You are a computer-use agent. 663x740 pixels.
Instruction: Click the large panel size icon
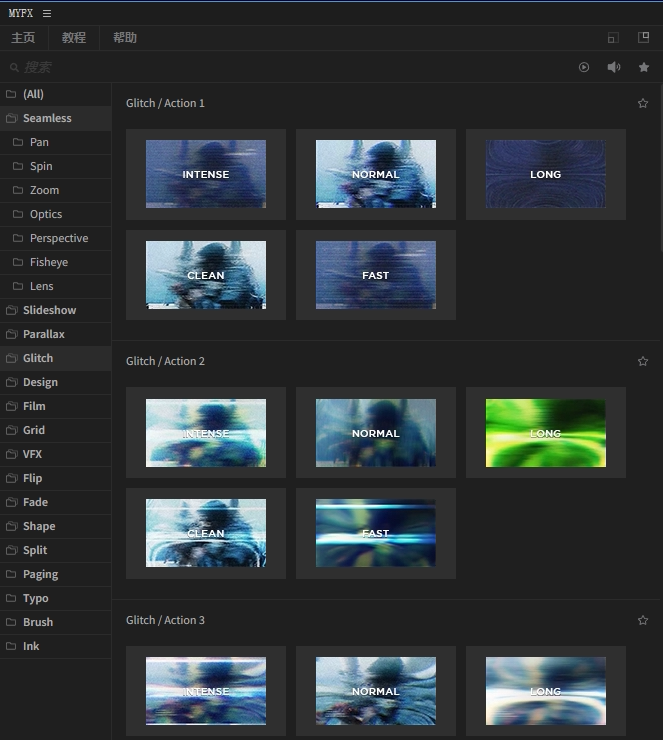[644, 37]
